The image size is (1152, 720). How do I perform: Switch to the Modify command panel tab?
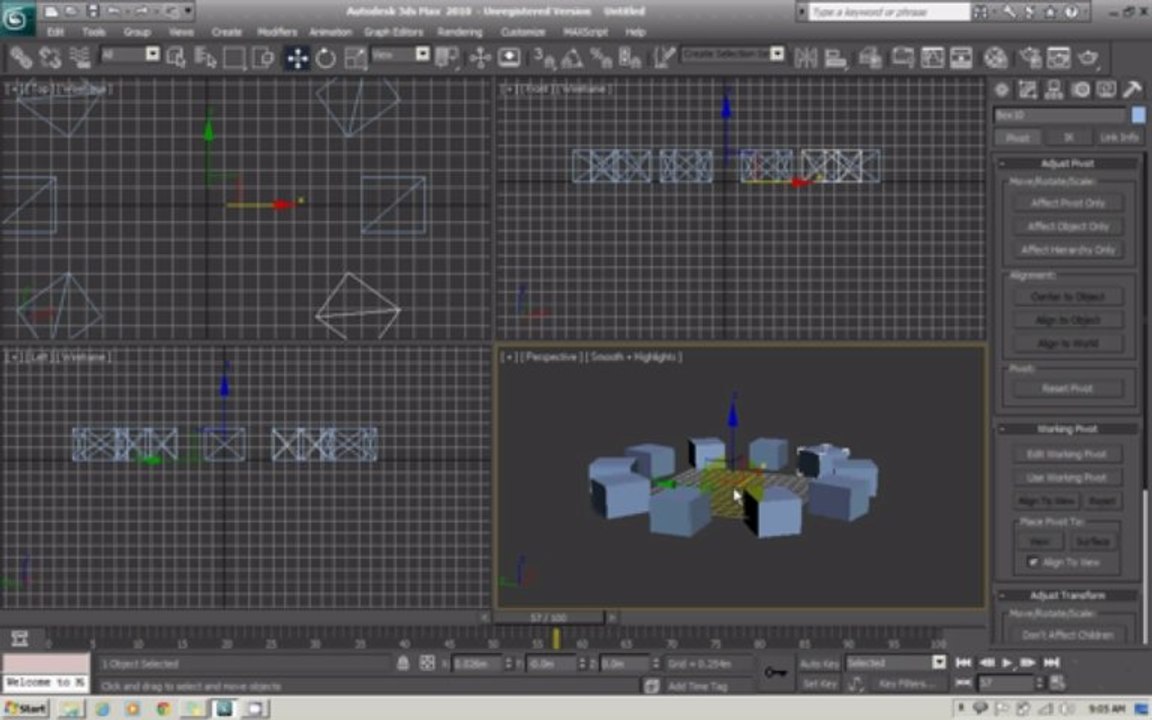[1027, 90]
